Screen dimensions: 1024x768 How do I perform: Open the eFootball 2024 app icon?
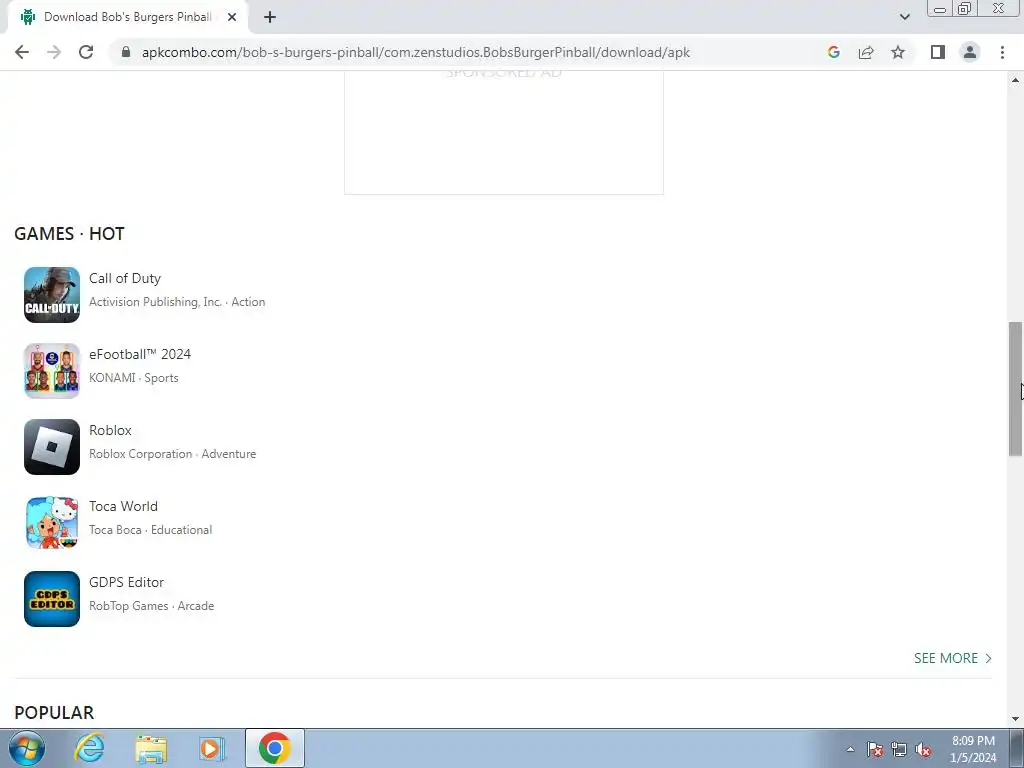point(52,371)
